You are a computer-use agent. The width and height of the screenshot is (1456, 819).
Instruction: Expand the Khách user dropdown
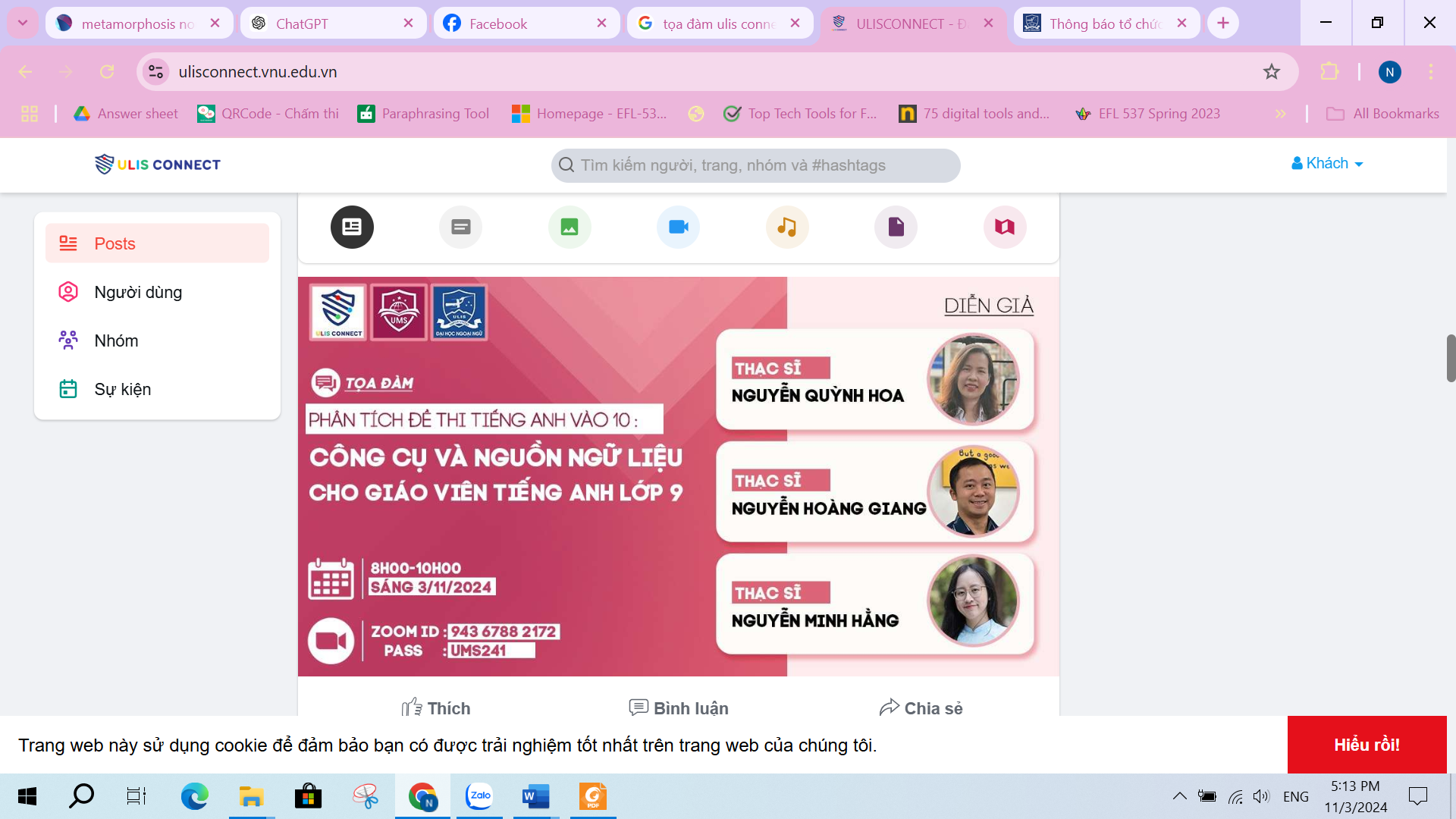pyautogui.click(x=1327, y=164)
